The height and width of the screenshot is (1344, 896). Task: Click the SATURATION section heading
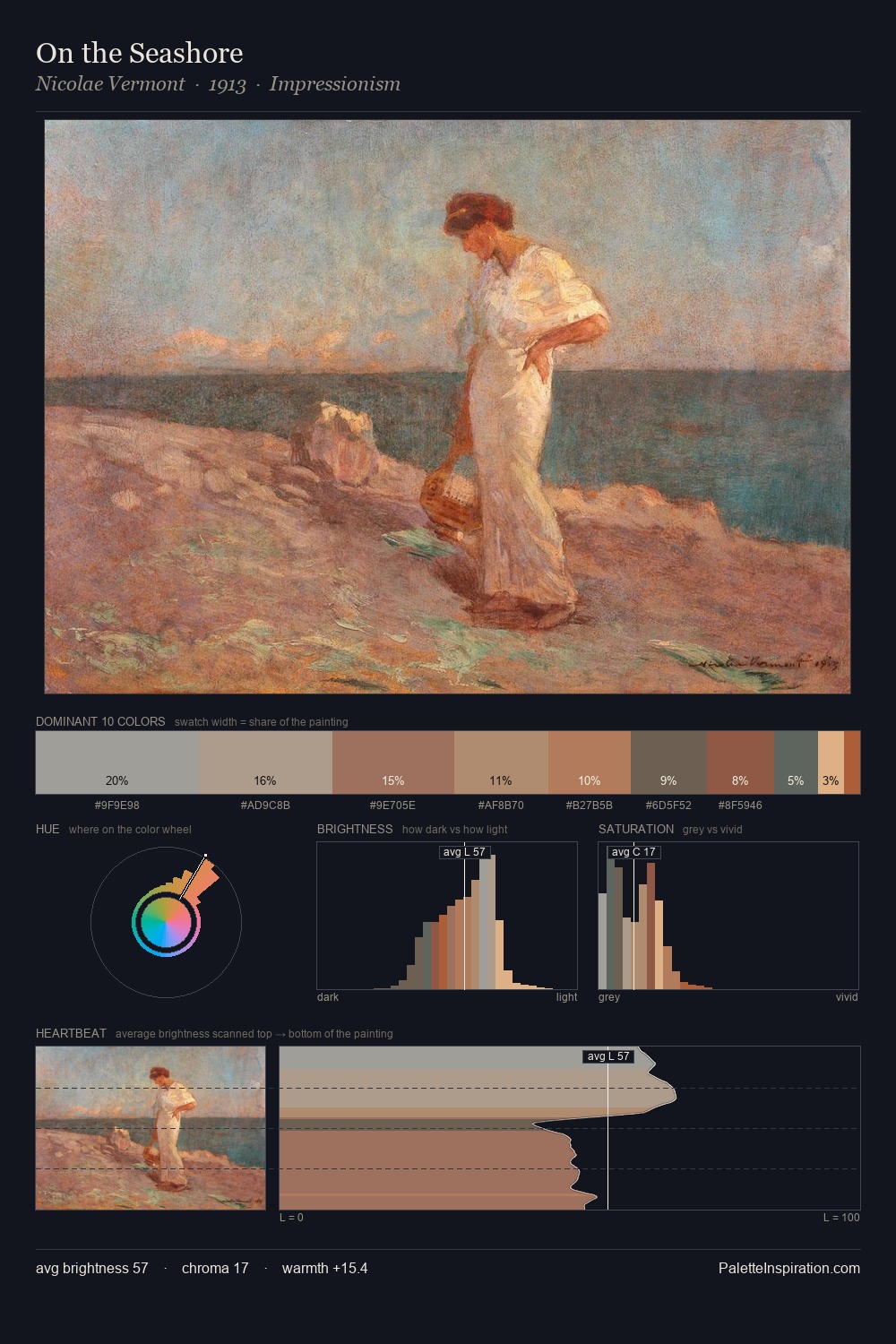[x=636, y=829]
